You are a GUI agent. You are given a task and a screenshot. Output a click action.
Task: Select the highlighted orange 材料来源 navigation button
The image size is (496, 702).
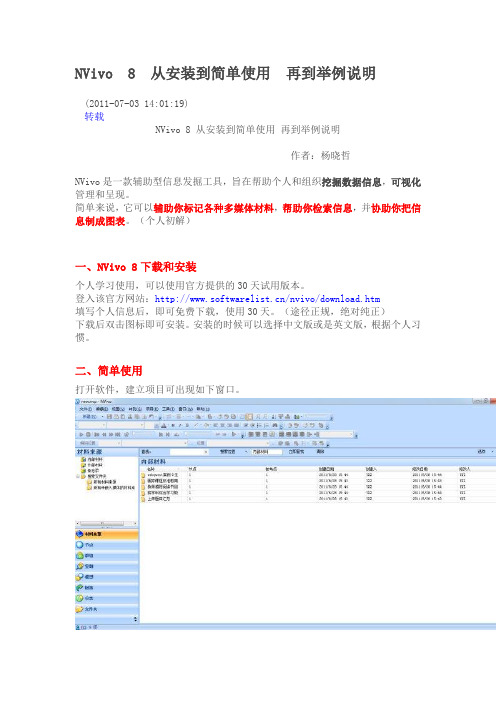pyautogui.click(x=107, y=534)
